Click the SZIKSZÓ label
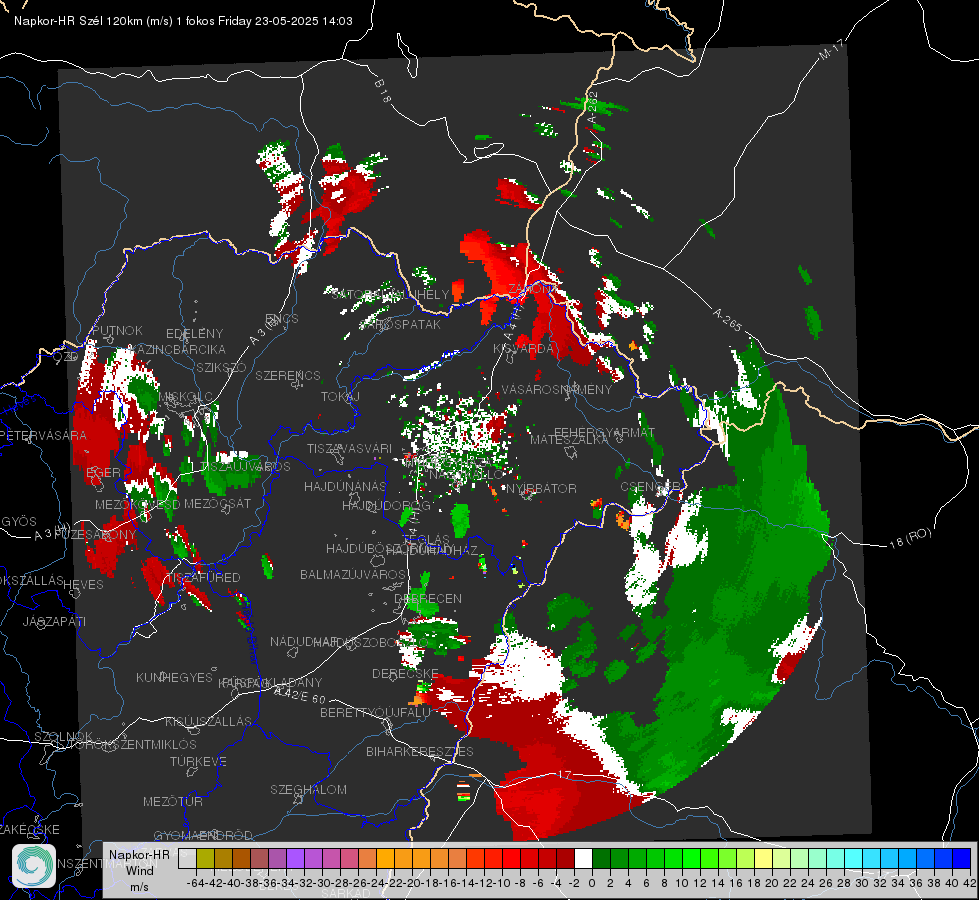 (x=221, y=368)
